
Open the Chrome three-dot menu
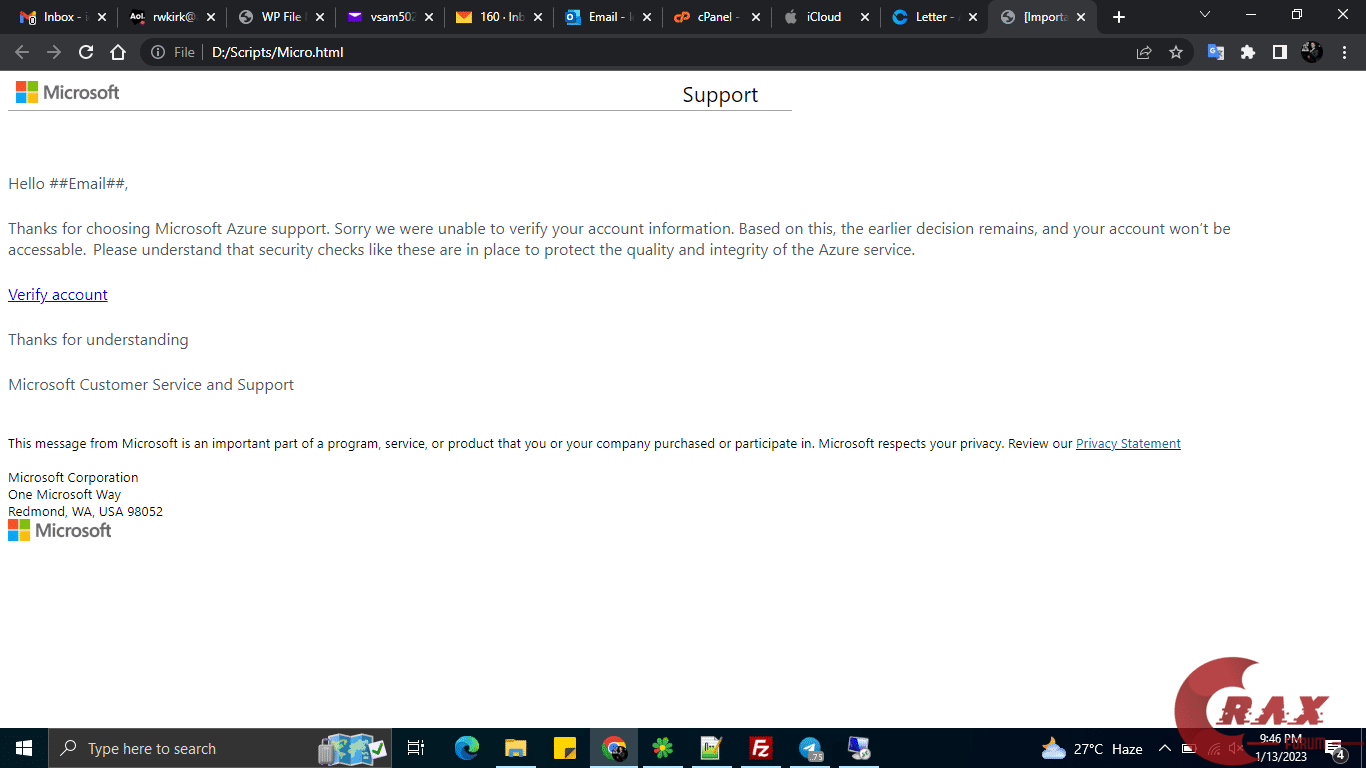tap(1344, 52)
